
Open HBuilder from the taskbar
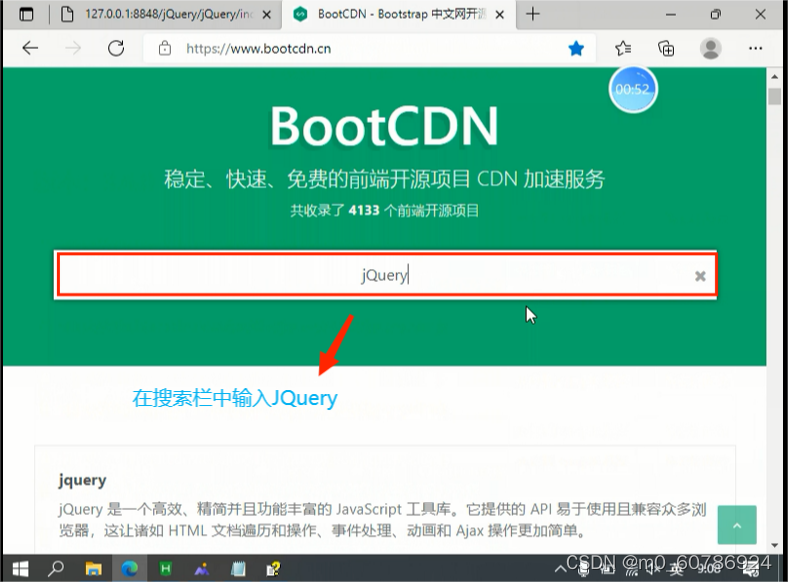coord(165,569)
